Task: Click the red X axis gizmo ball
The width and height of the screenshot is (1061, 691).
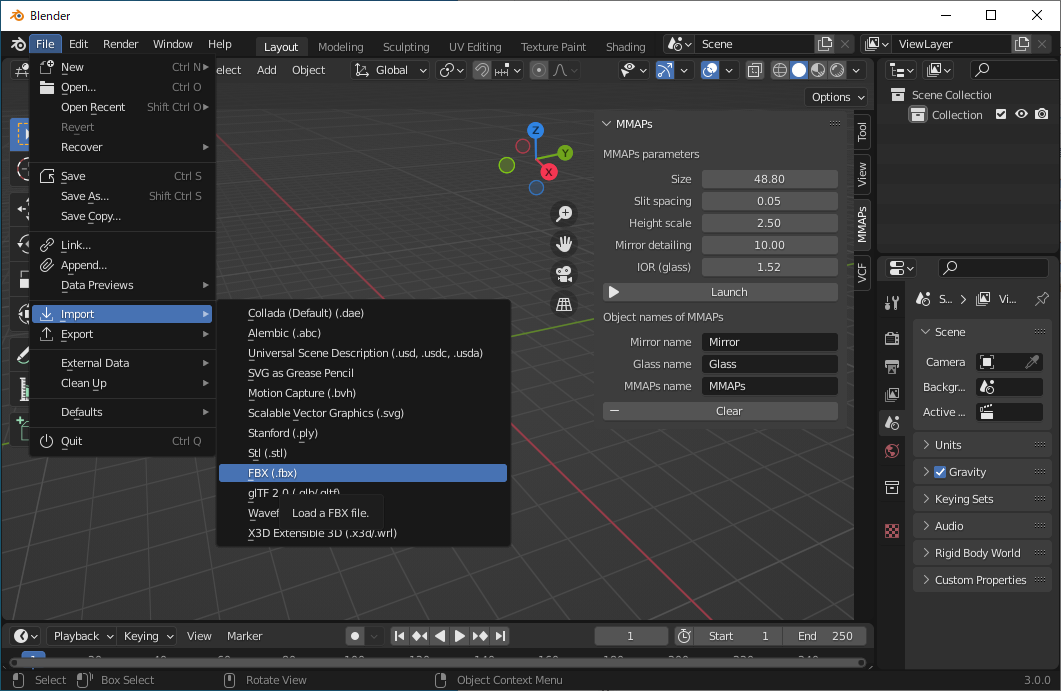Action: pos(549,172)
